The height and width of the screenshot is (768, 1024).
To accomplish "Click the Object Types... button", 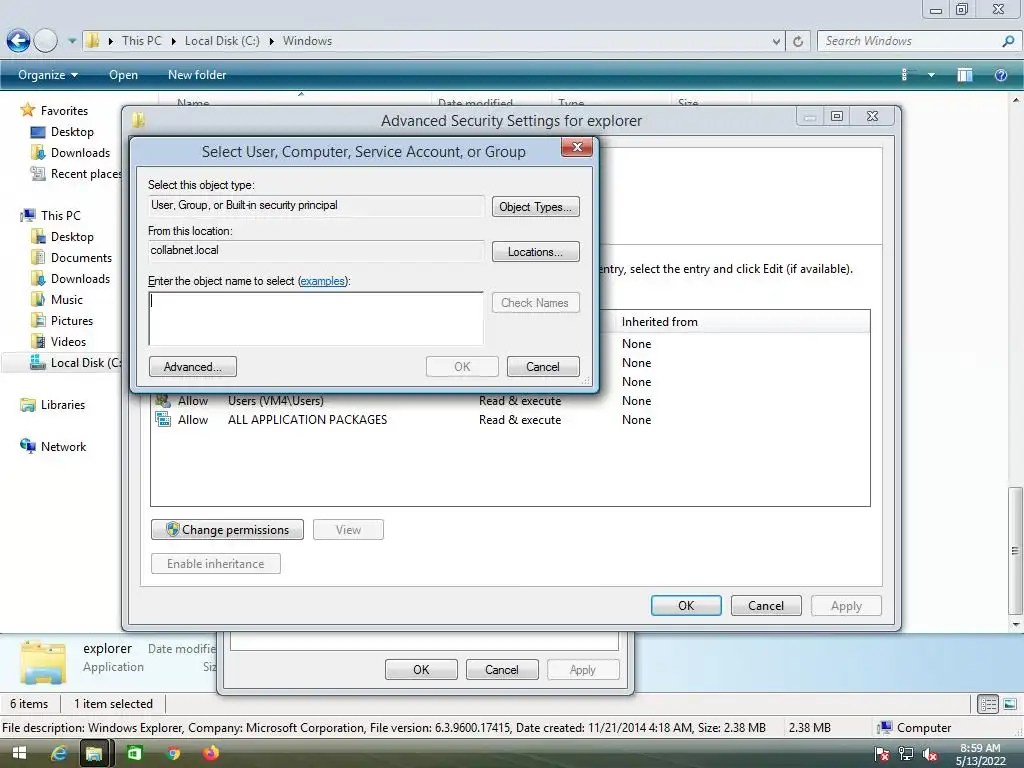I will 536,207.
